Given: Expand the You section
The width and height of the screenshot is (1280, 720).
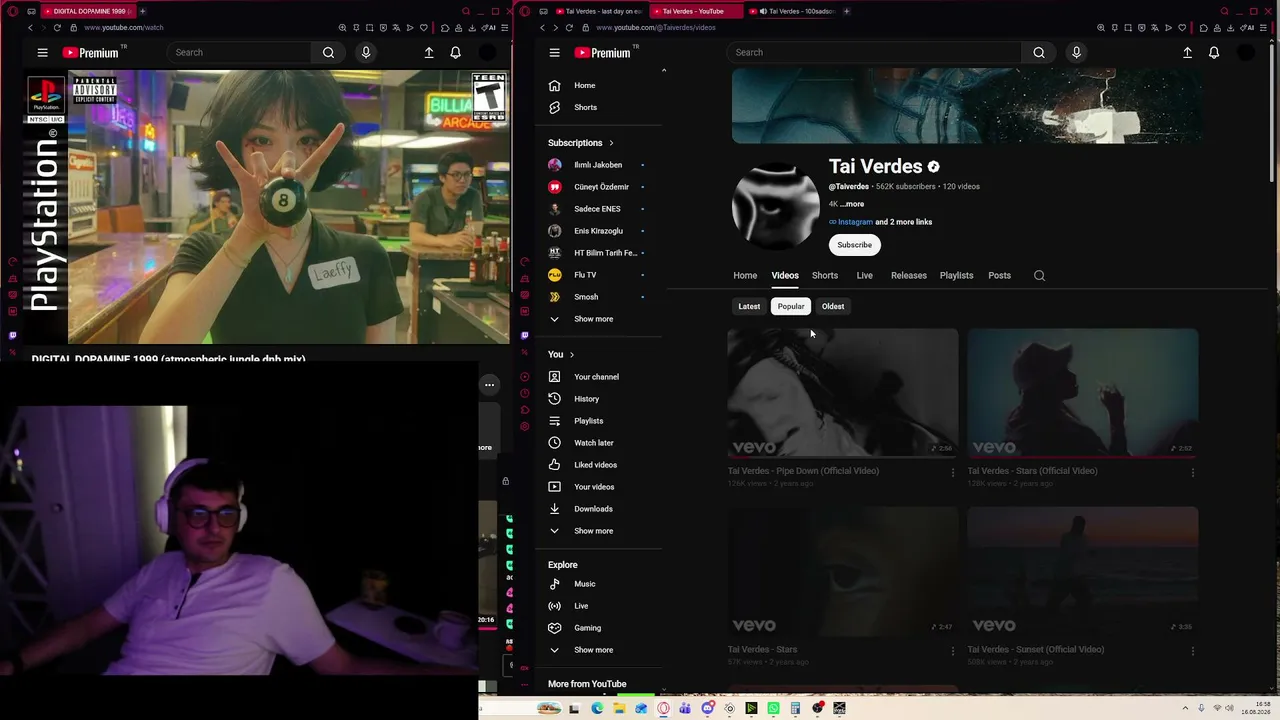Looking at the screenshot, I should click(x=561, y=355).
